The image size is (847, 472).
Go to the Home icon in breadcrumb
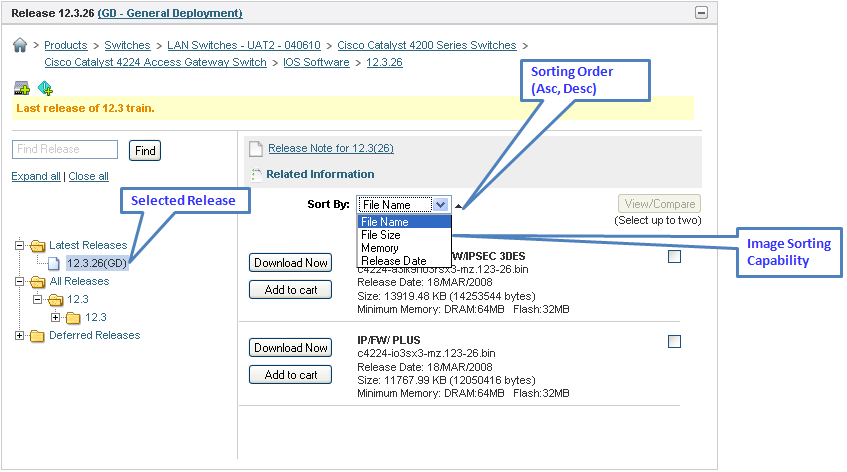(20, 45)
